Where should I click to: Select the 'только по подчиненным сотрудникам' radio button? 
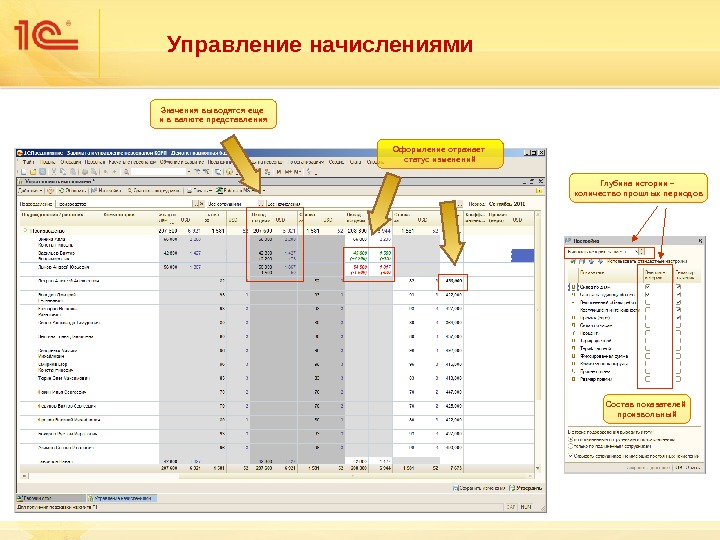[x=571, y=446]
